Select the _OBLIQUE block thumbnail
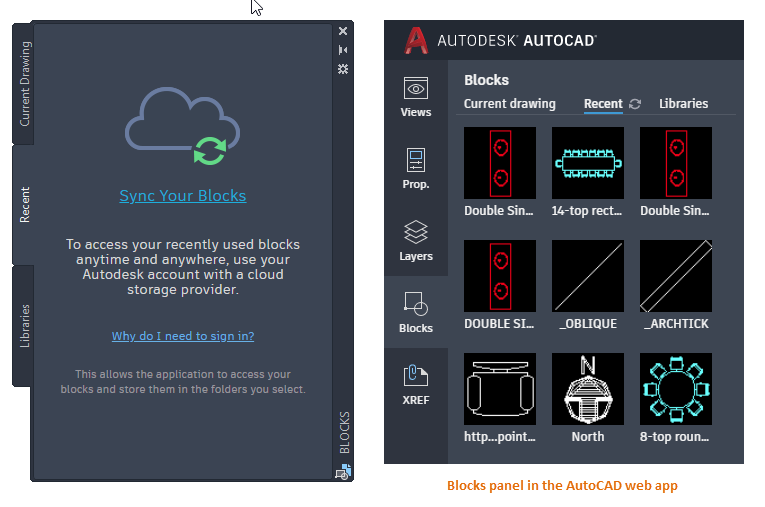 pyautogui.click(x=588, y=276)
